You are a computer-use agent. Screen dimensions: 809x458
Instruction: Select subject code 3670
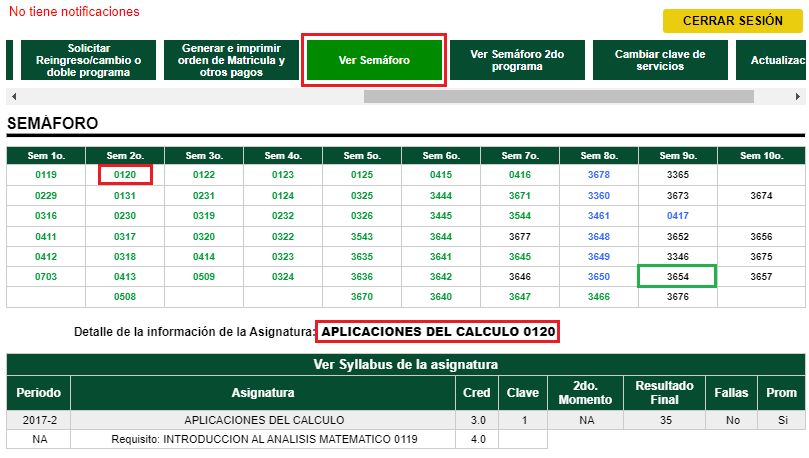click(x=362, y=297)
